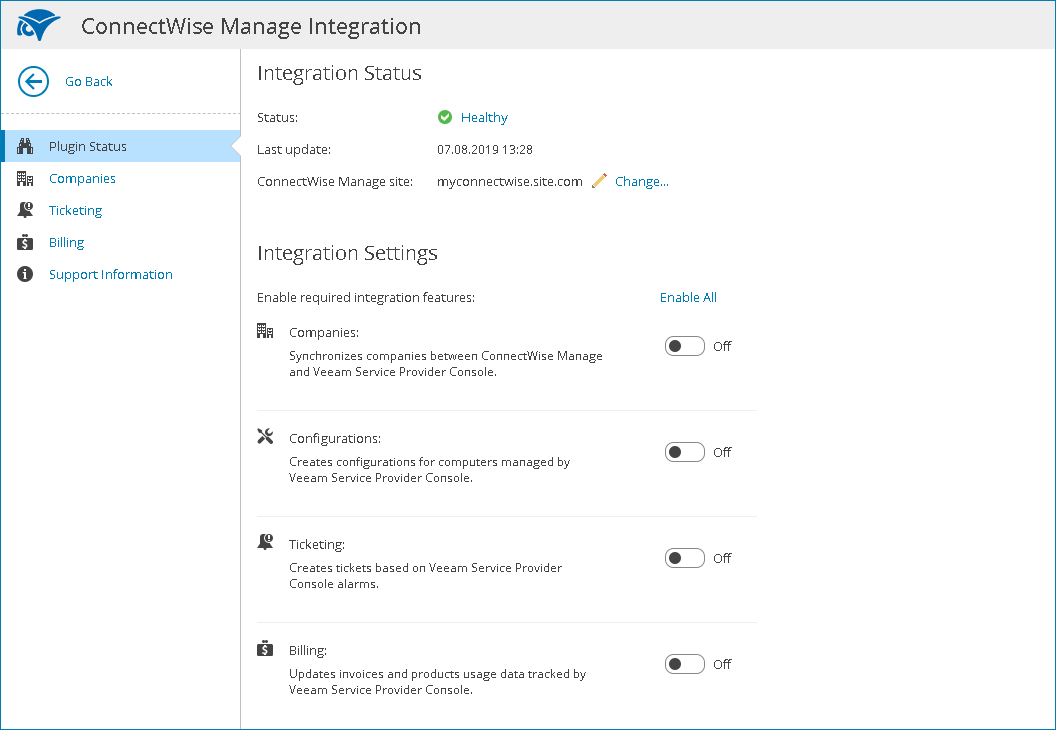Click the Go Back arrow button
This screenshot has width=1056, height=730.
point(32,81)
